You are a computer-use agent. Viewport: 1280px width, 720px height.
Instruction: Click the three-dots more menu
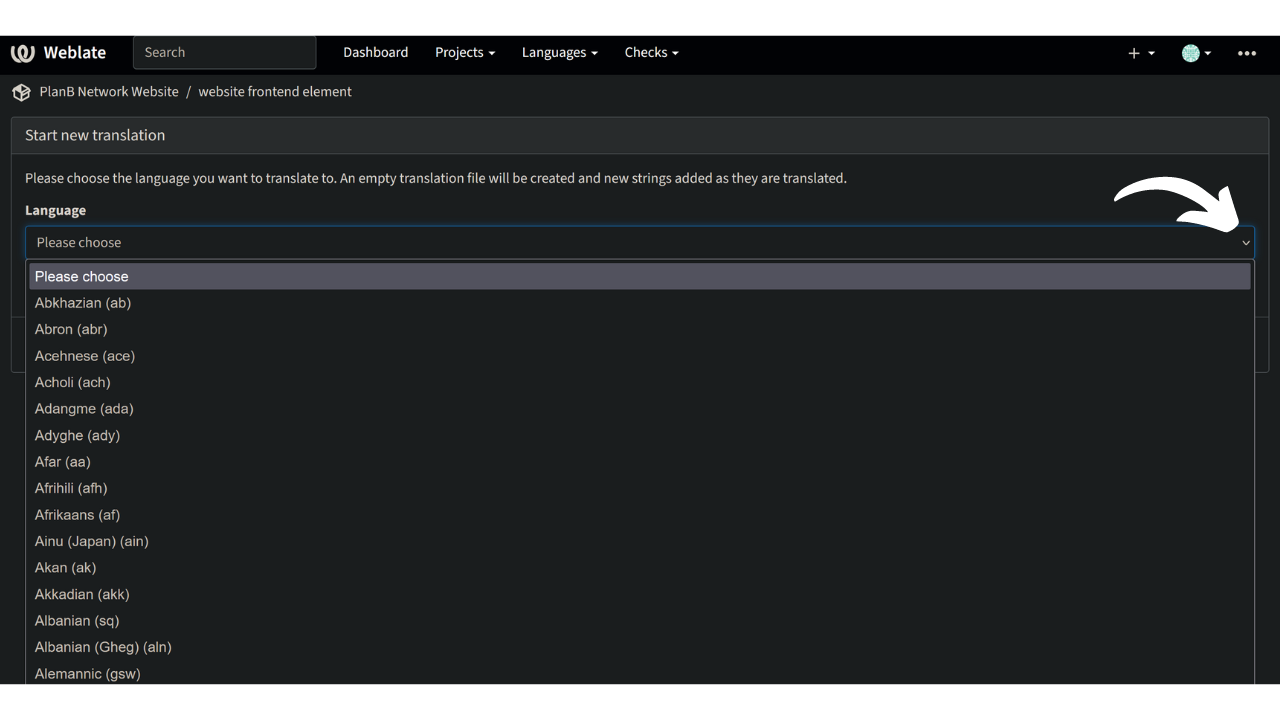(1246, 53)
